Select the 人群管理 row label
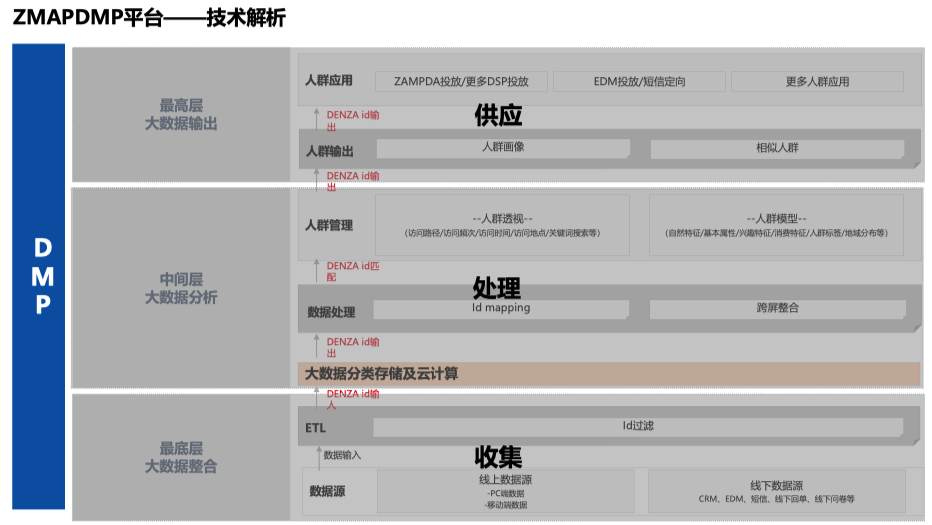Viewport: 932px width, 525px height. tap(329, 225)
